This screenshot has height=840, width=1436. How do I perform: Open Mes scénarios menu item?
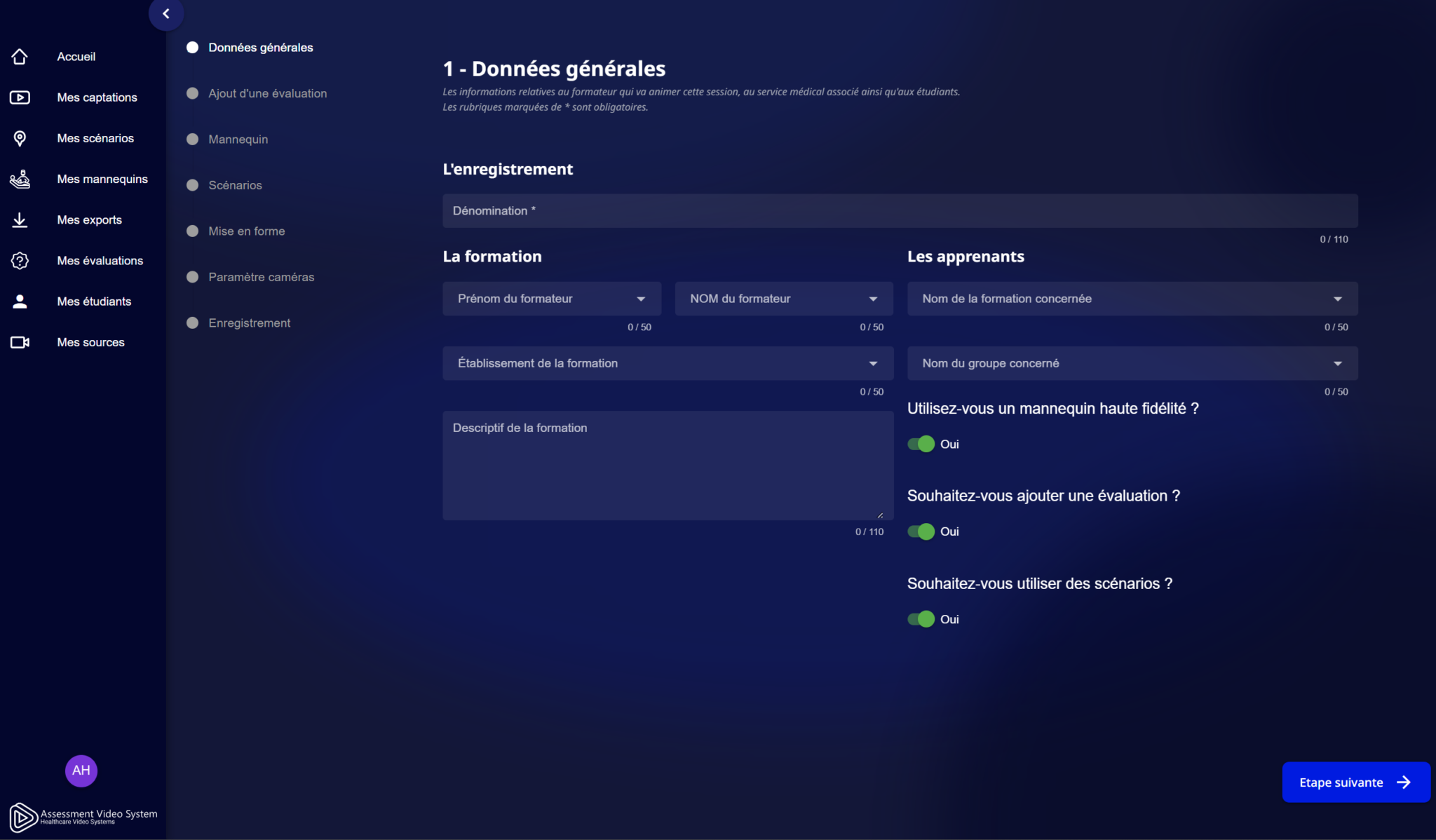point(95,138)
